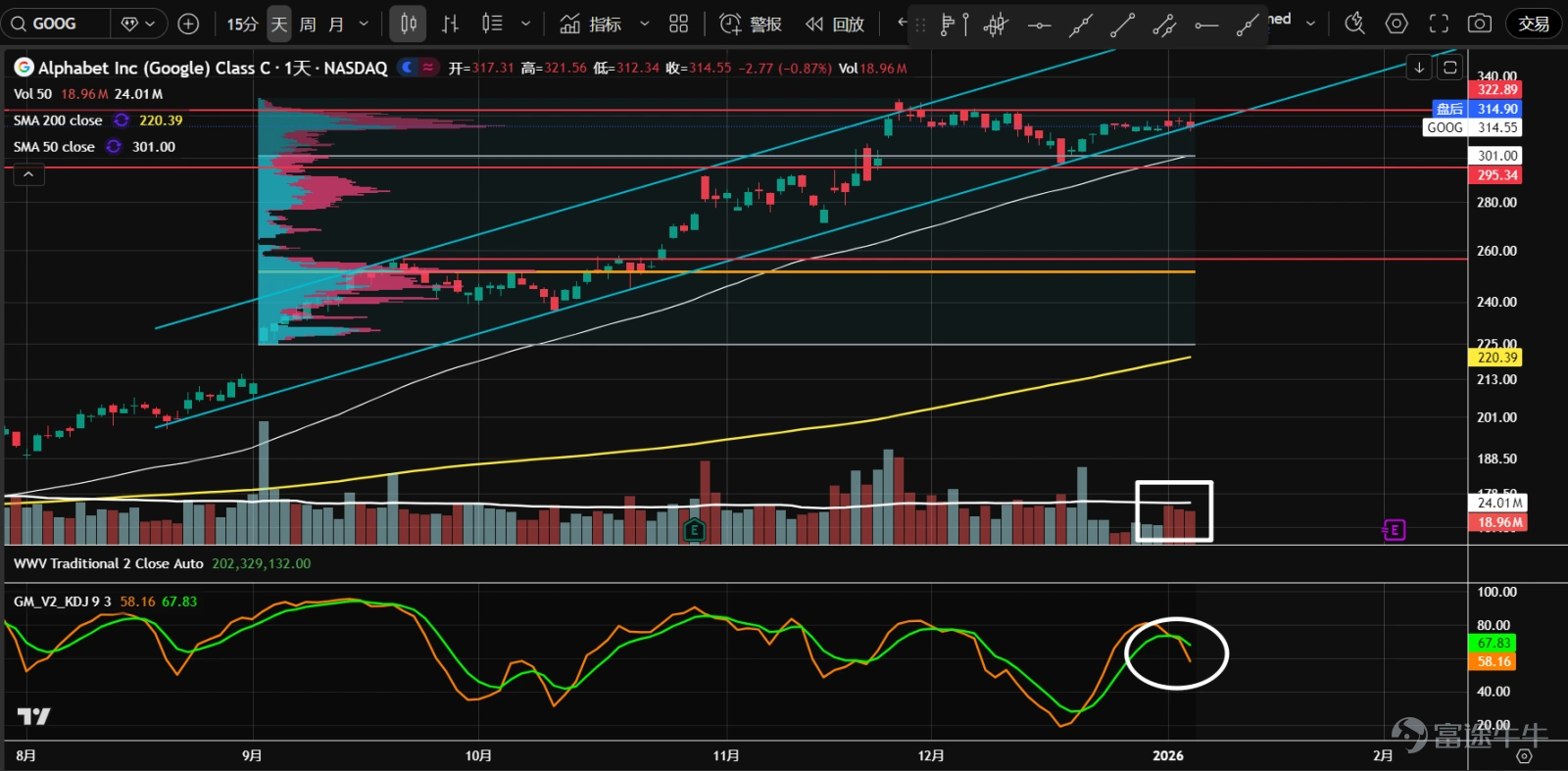Create an alert with 警报 button
Screen dimensions: 1568x771
[751, 24]
